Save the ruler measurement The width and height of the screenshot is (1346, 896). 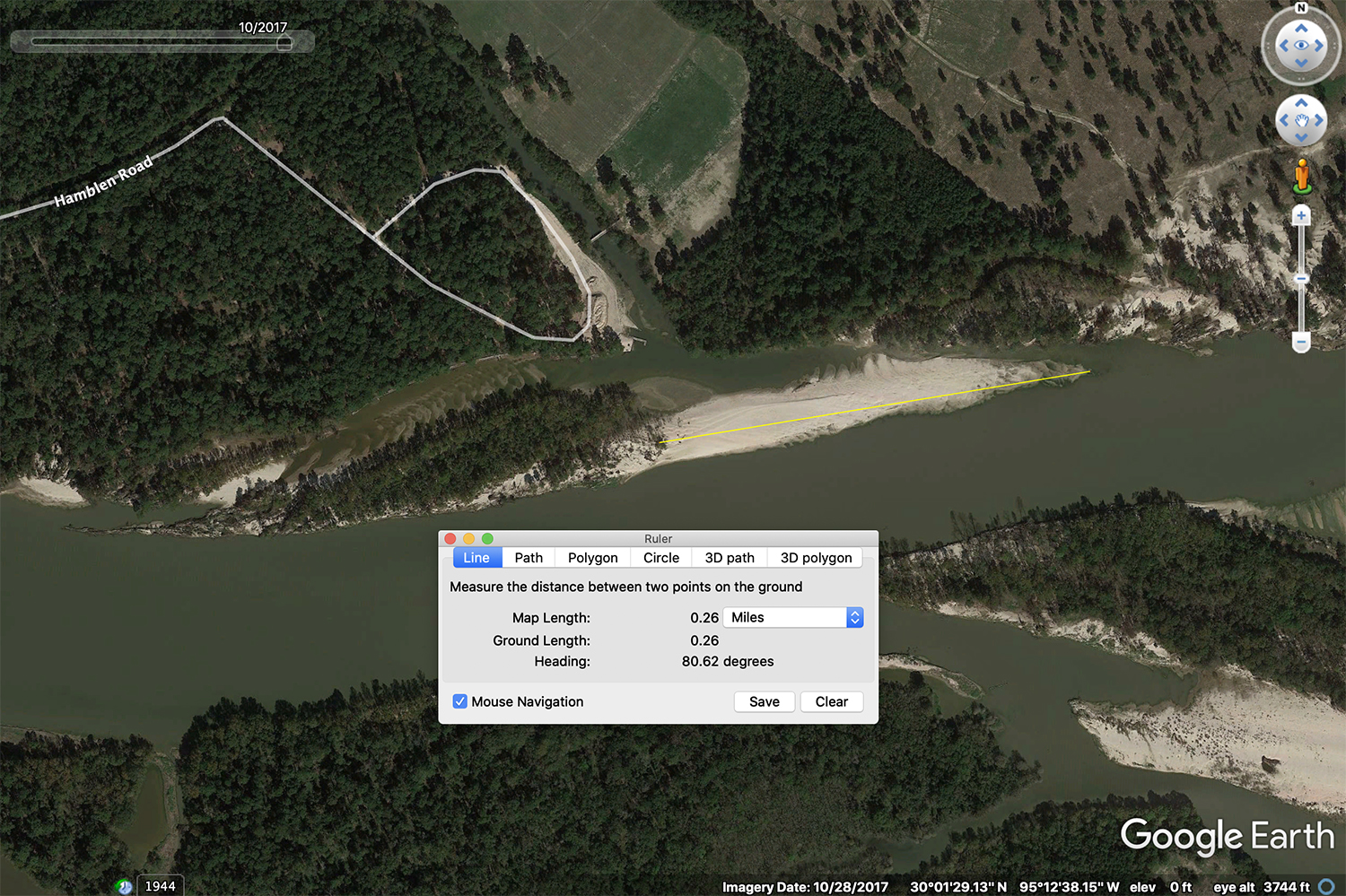[765, 701]
